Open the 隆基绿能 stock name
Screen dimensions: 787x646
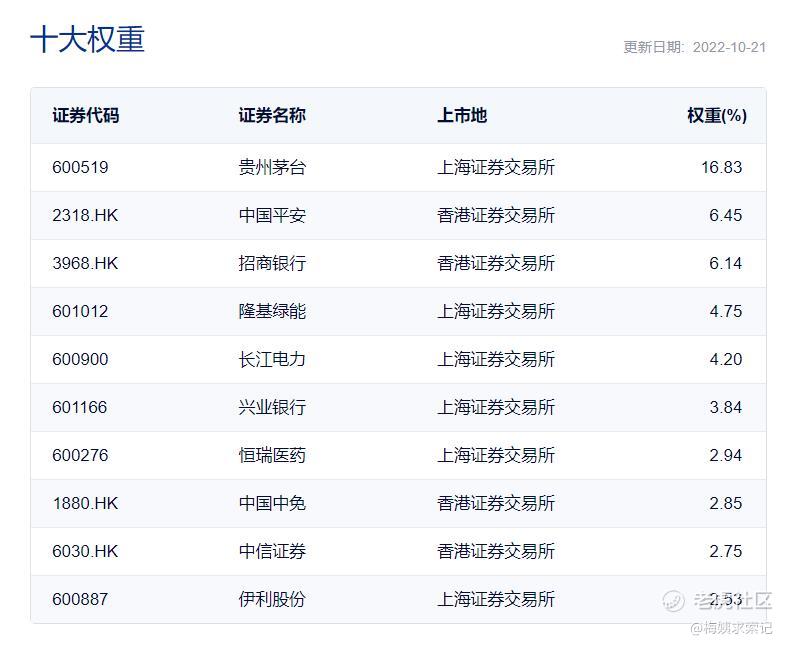tap(272, 311)
